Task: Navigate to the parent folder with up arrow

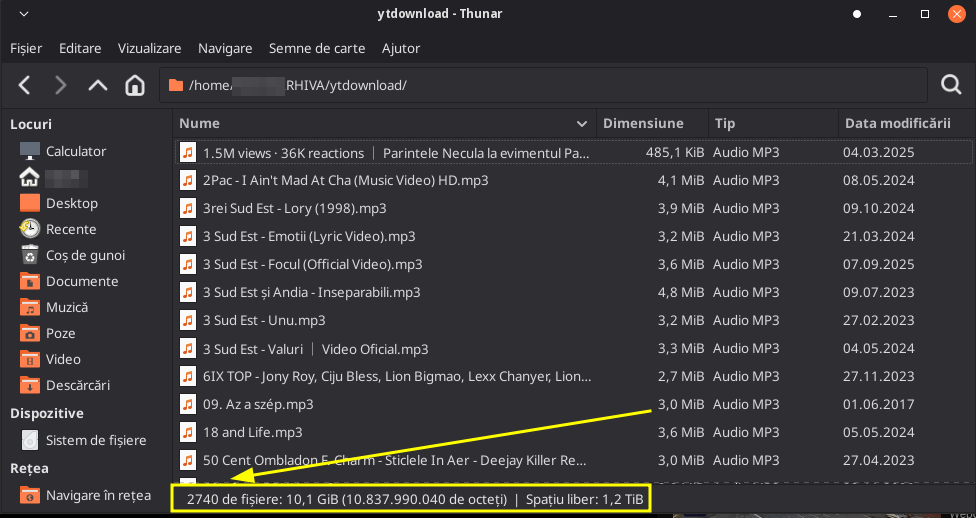Action: (97, 85)
